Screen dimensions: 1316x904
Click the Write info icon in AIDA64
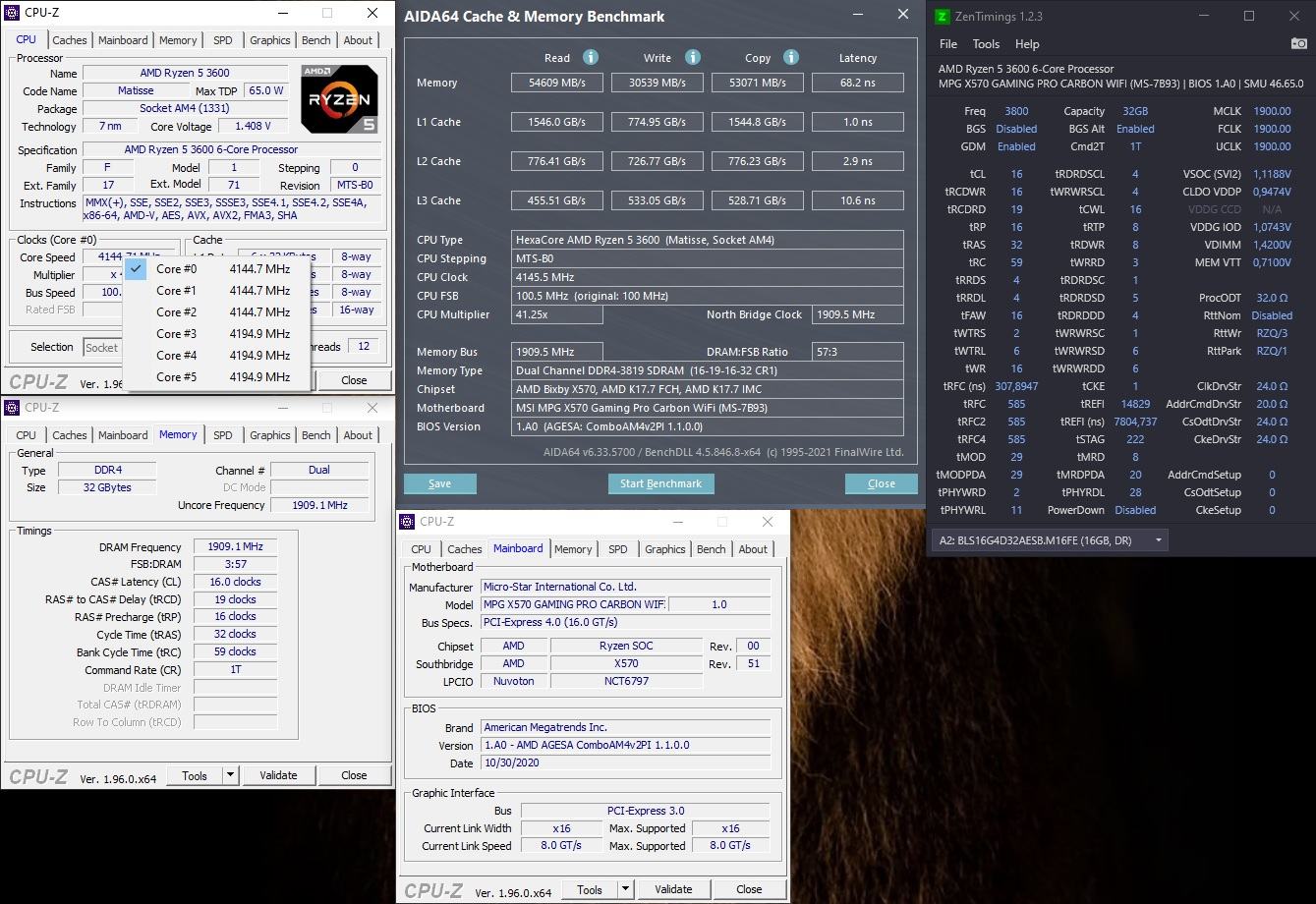[693, 58]
